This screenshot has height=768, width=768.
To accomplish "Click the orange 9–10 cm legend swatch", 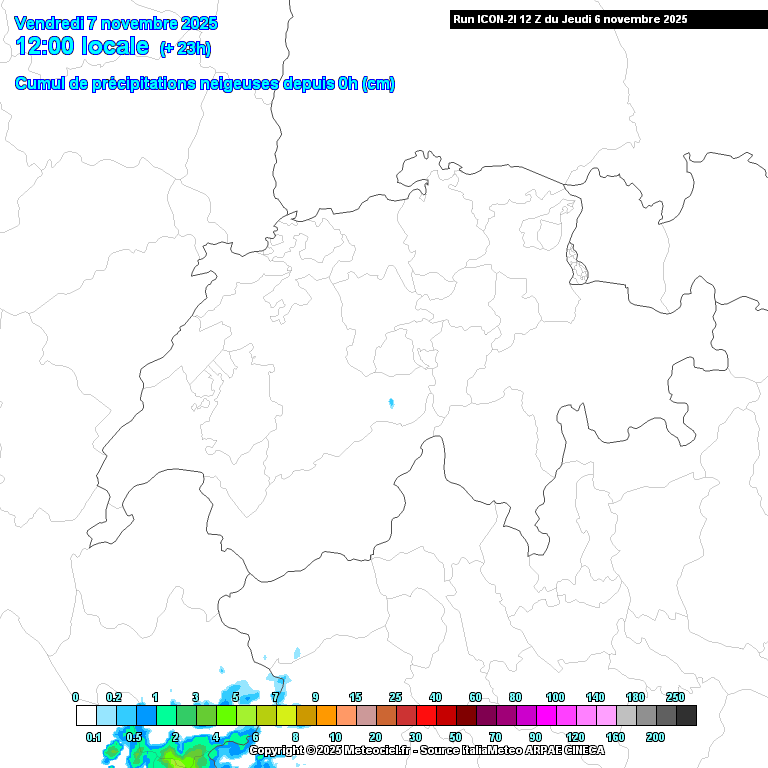I will click(326, 715).
